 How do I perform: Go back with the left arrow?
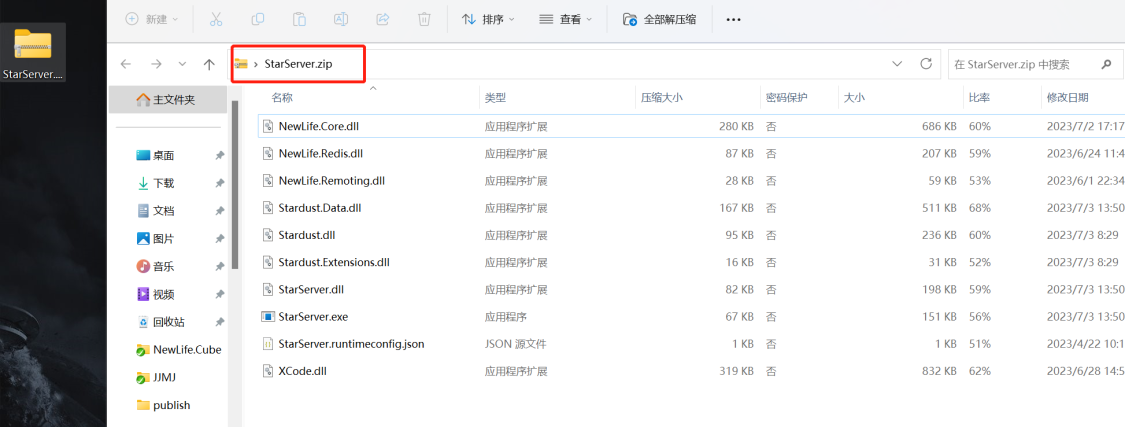pyautogui.click(x=126, y=64)
